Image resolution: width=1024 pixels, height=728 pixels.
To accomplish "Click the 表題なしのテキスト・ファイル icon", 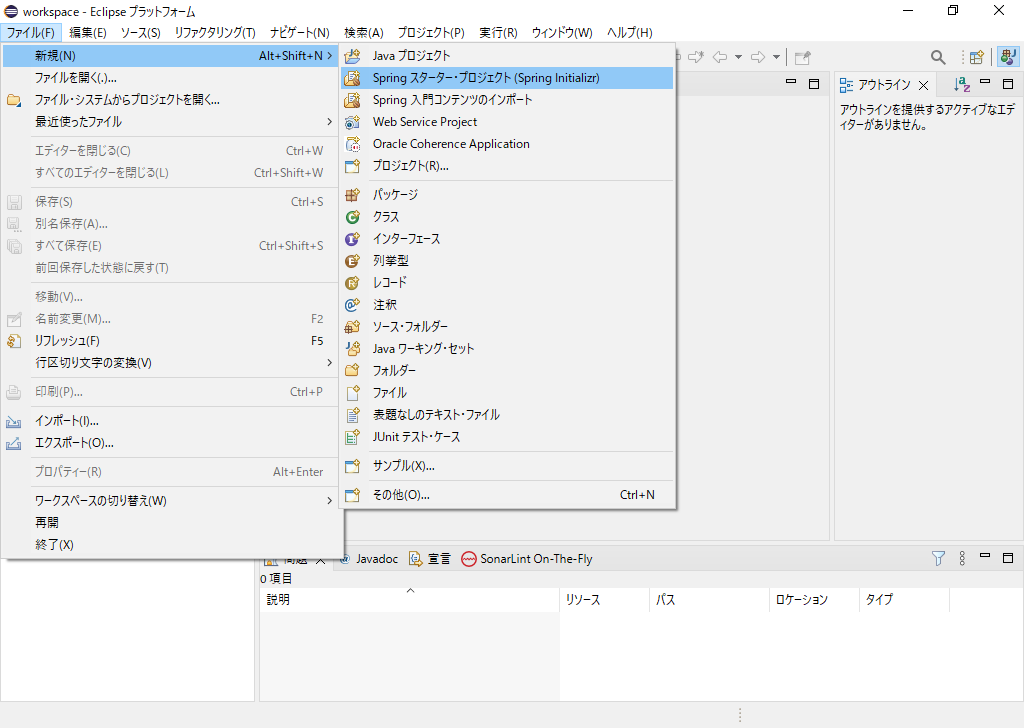I will (x=353, y=415).
